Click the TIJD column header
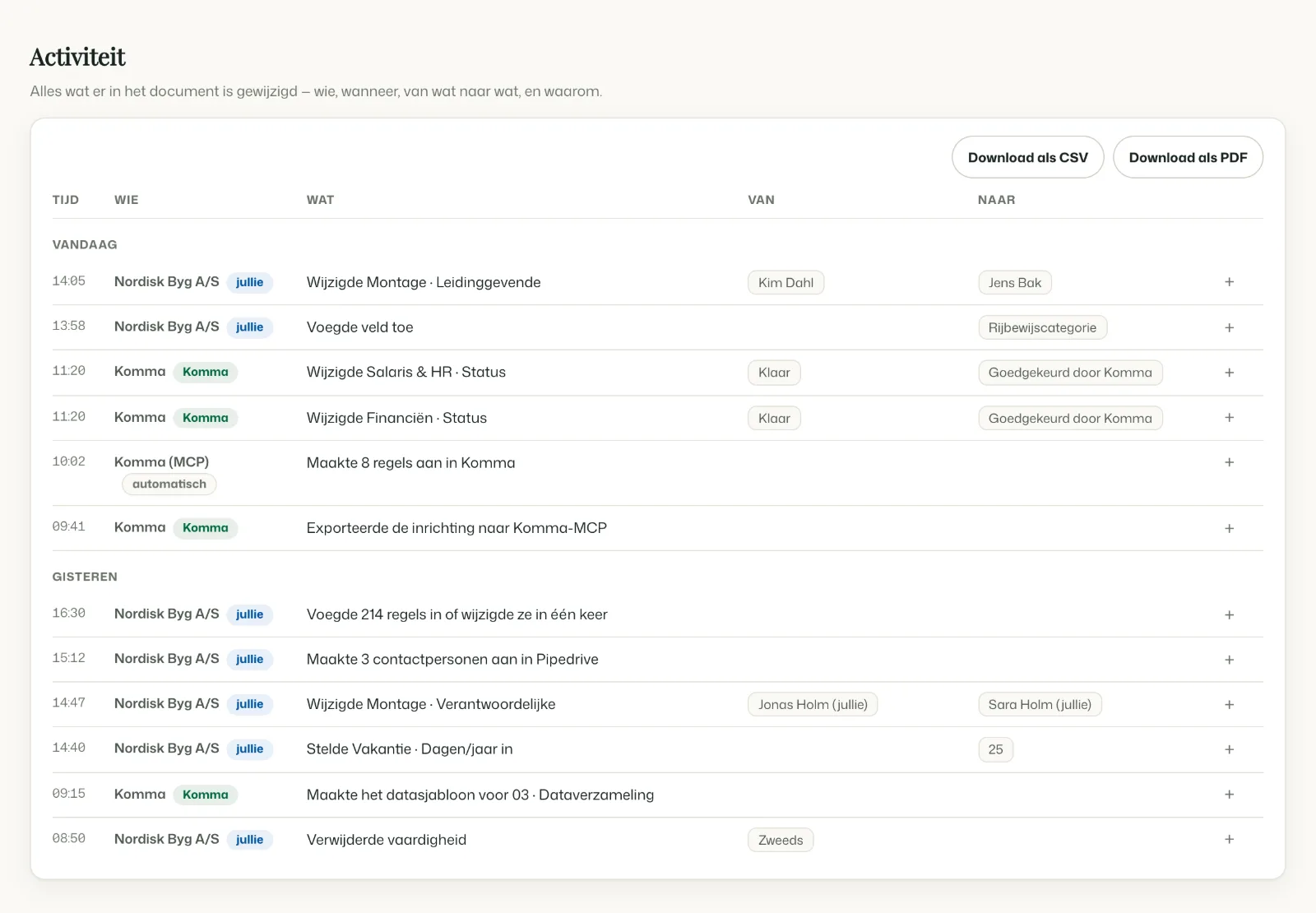 tap(66, 200)
